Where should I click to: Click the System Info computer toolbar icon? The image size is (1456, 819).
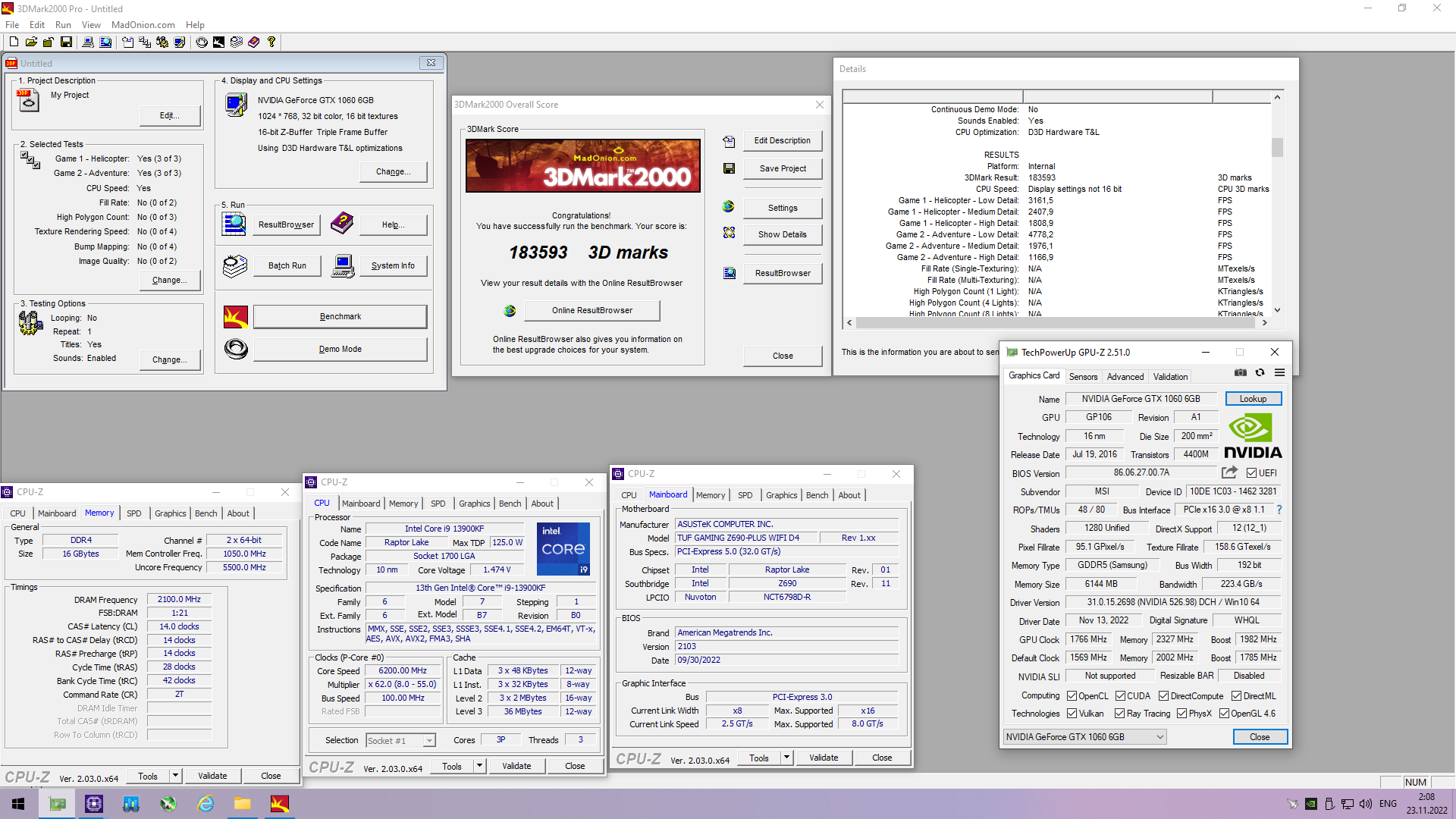[88, 42]
